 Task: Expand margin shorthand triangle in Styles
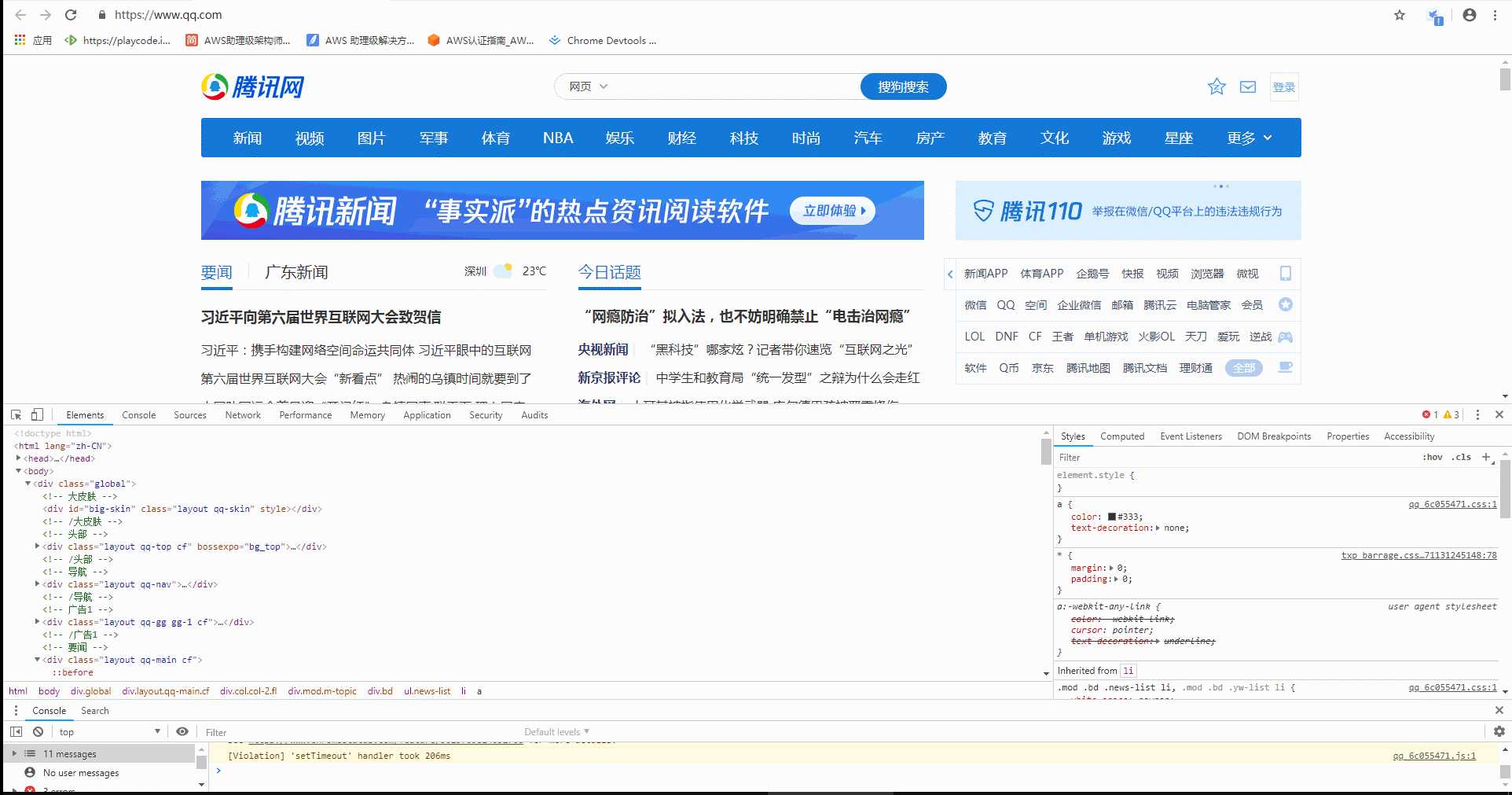point(1111,568)
